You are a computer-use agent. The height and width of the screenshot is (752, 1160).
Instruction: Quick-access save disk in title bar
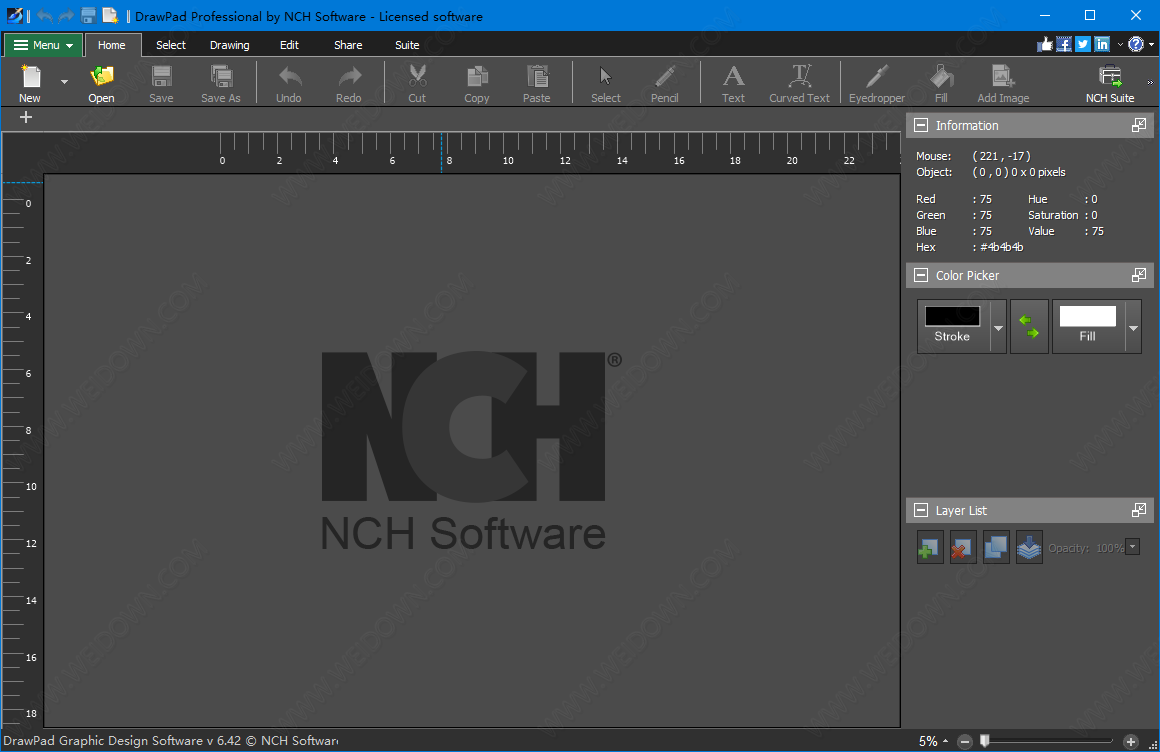click(x=88, y=16)
